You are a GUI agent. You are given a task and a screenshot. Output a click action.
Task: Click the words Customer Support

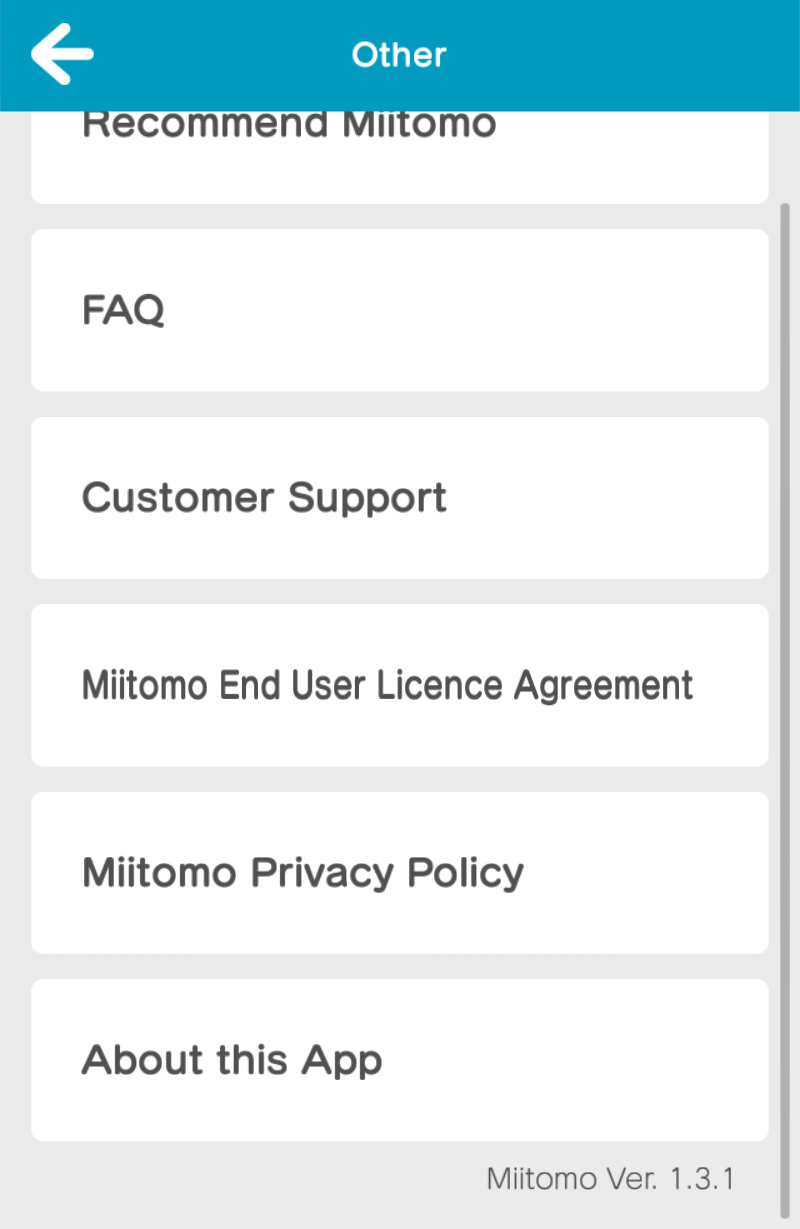pyautogui.click(x=264, y=498)
